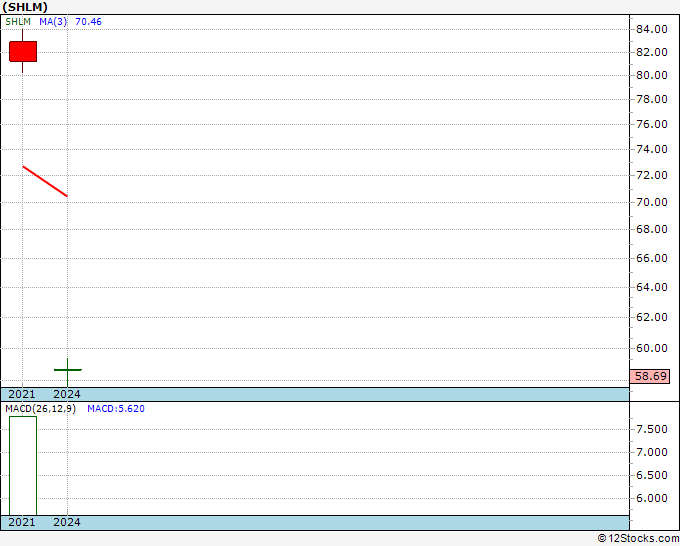Click the MACD(26,12,9) indicator label
The height and width of the screenshot is (546, 680).
point(40,409)
